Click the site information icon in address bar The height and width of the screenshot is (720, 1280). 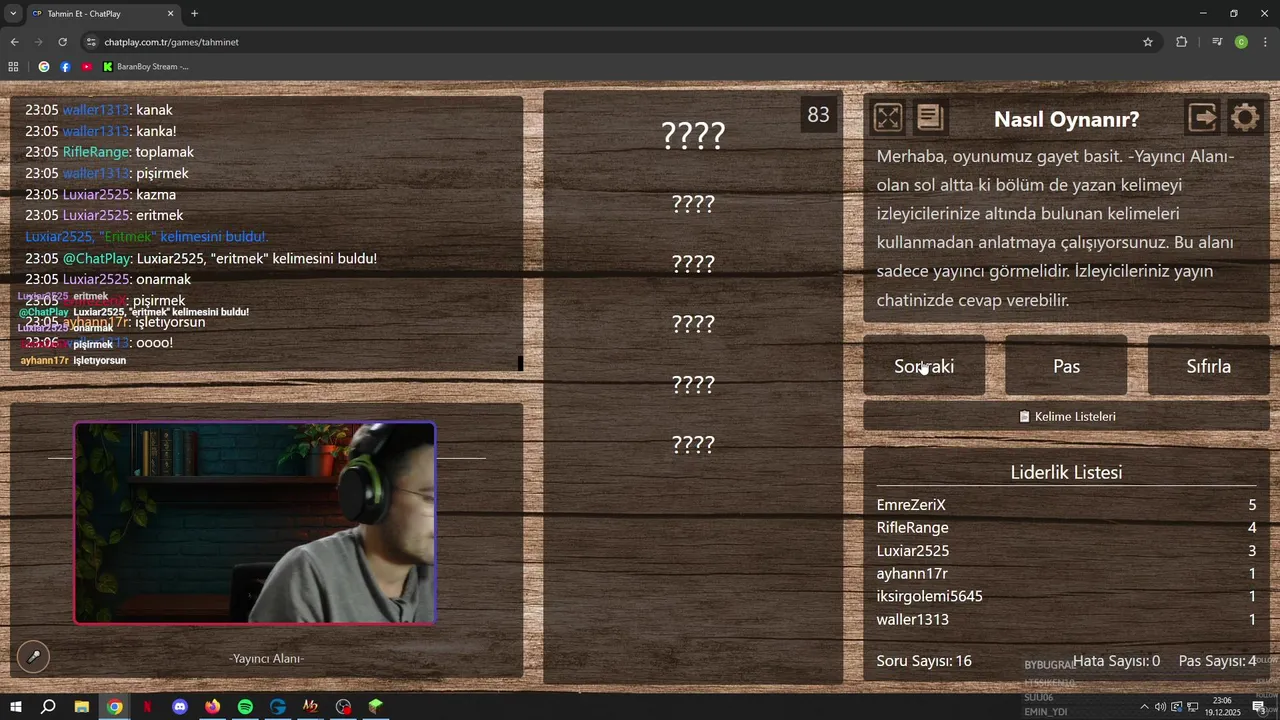point(91,42)
